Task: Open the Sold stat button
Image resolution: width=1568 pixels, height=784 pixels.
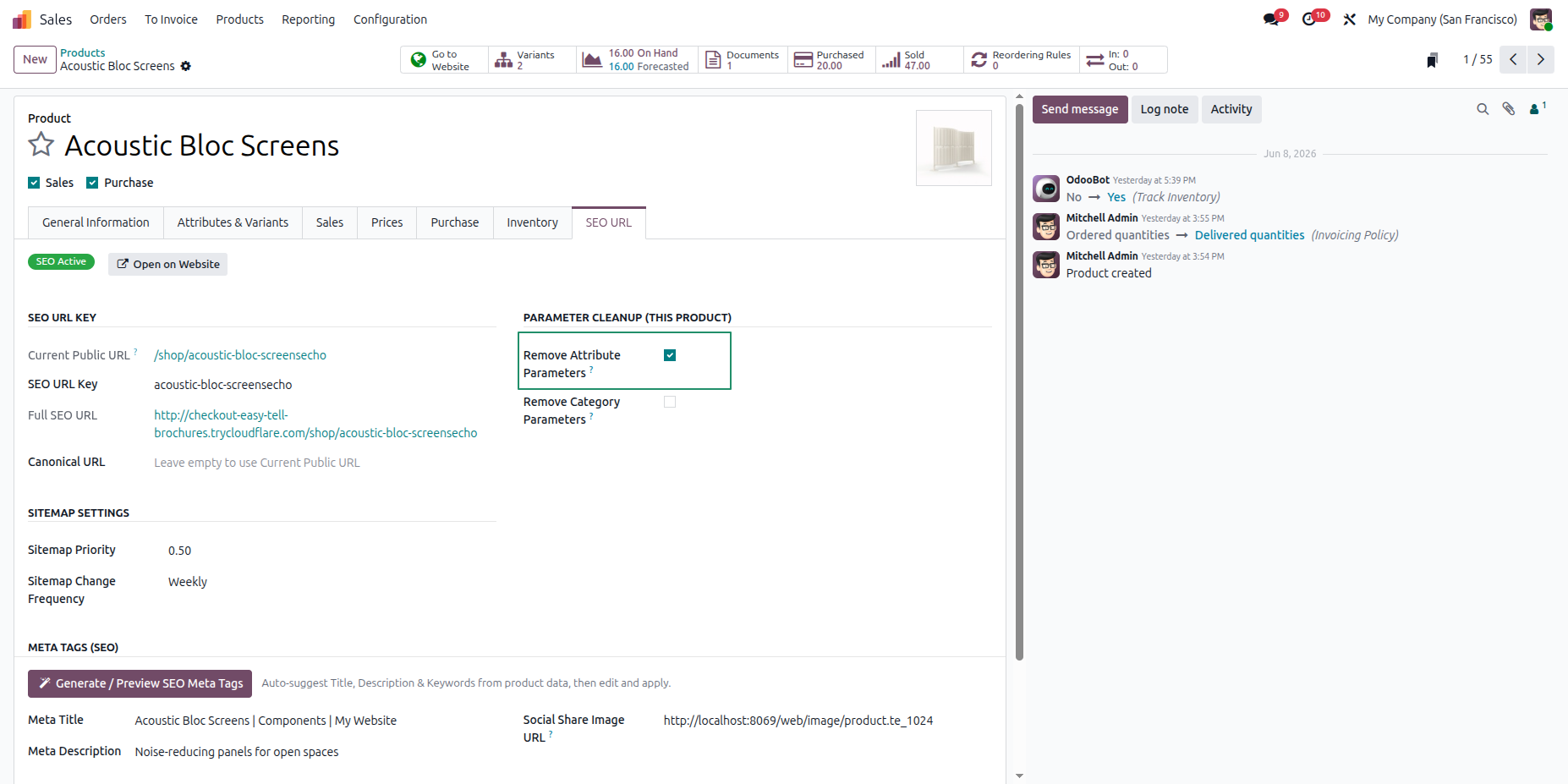Action: click(x=919, y=60)
